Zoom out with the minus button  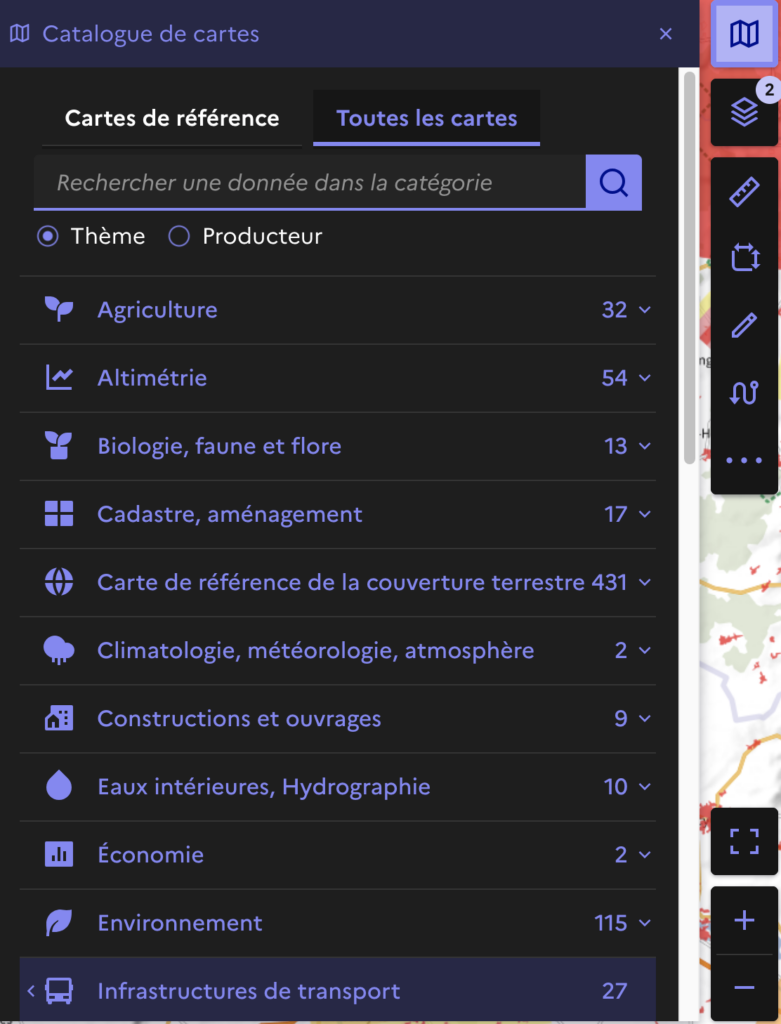click(x=744, y=987)
